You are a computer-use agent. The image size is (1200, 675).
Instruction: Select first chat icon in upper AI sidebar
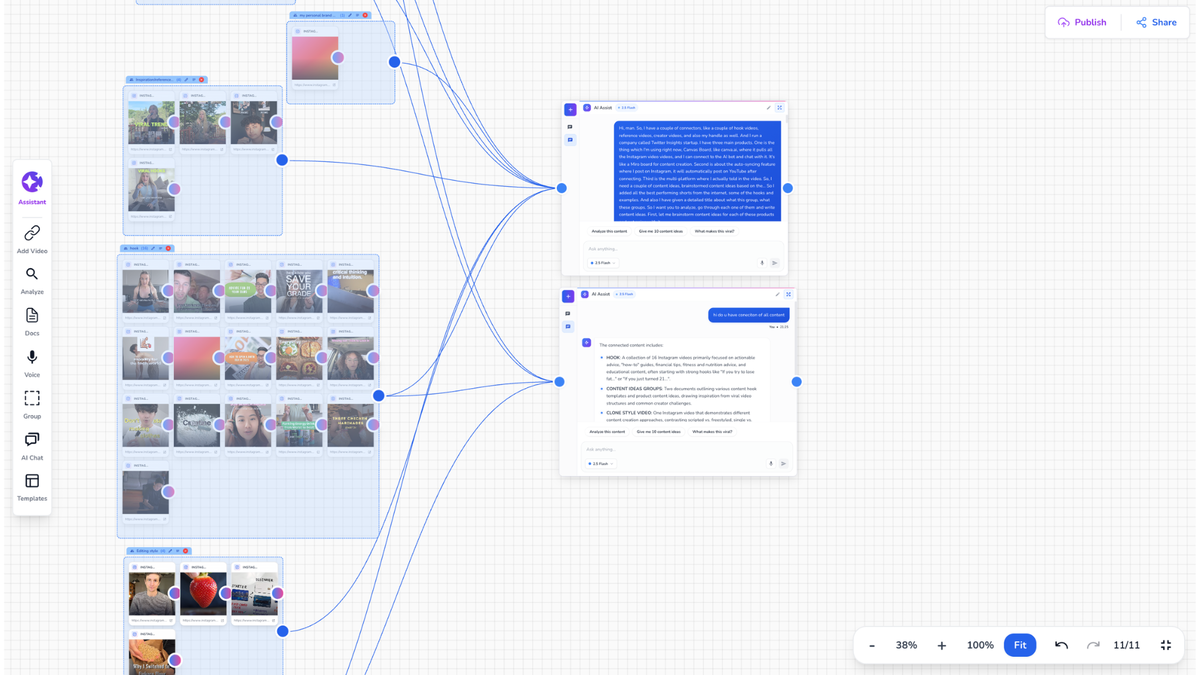(570, 127)
